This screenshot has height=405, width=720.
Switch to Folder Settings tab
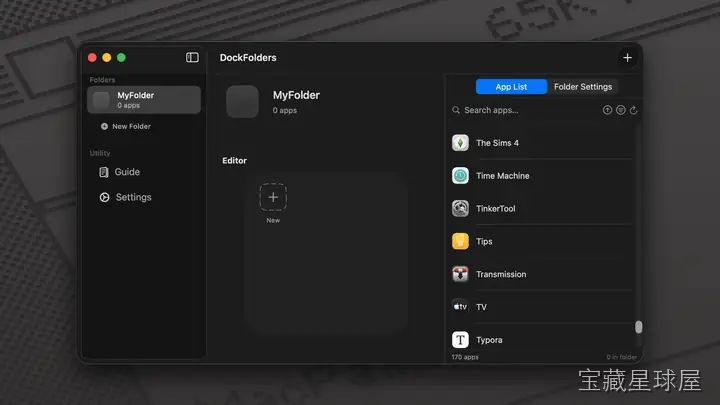pos(583,87)
